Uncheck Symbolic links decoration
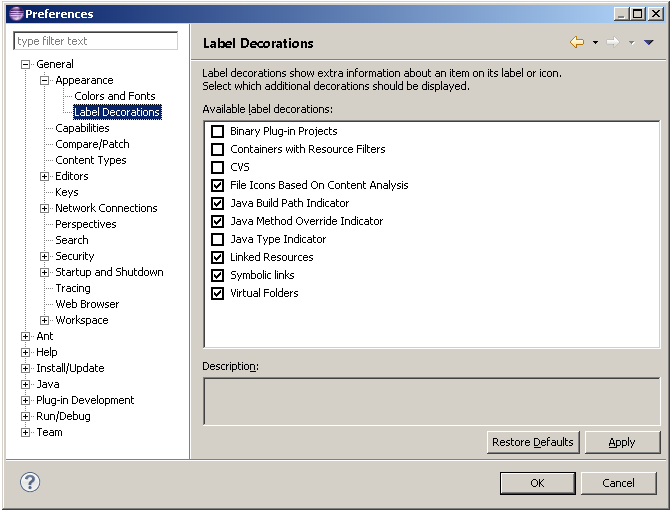Viewport: 672px width, 512px height. [217, 275]
